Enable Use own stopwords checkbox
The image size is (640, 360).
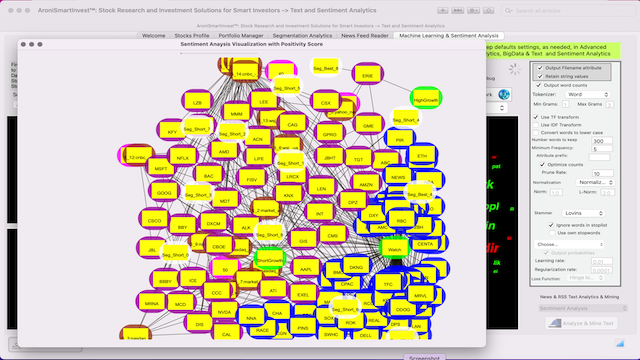[x=552, y=233]
